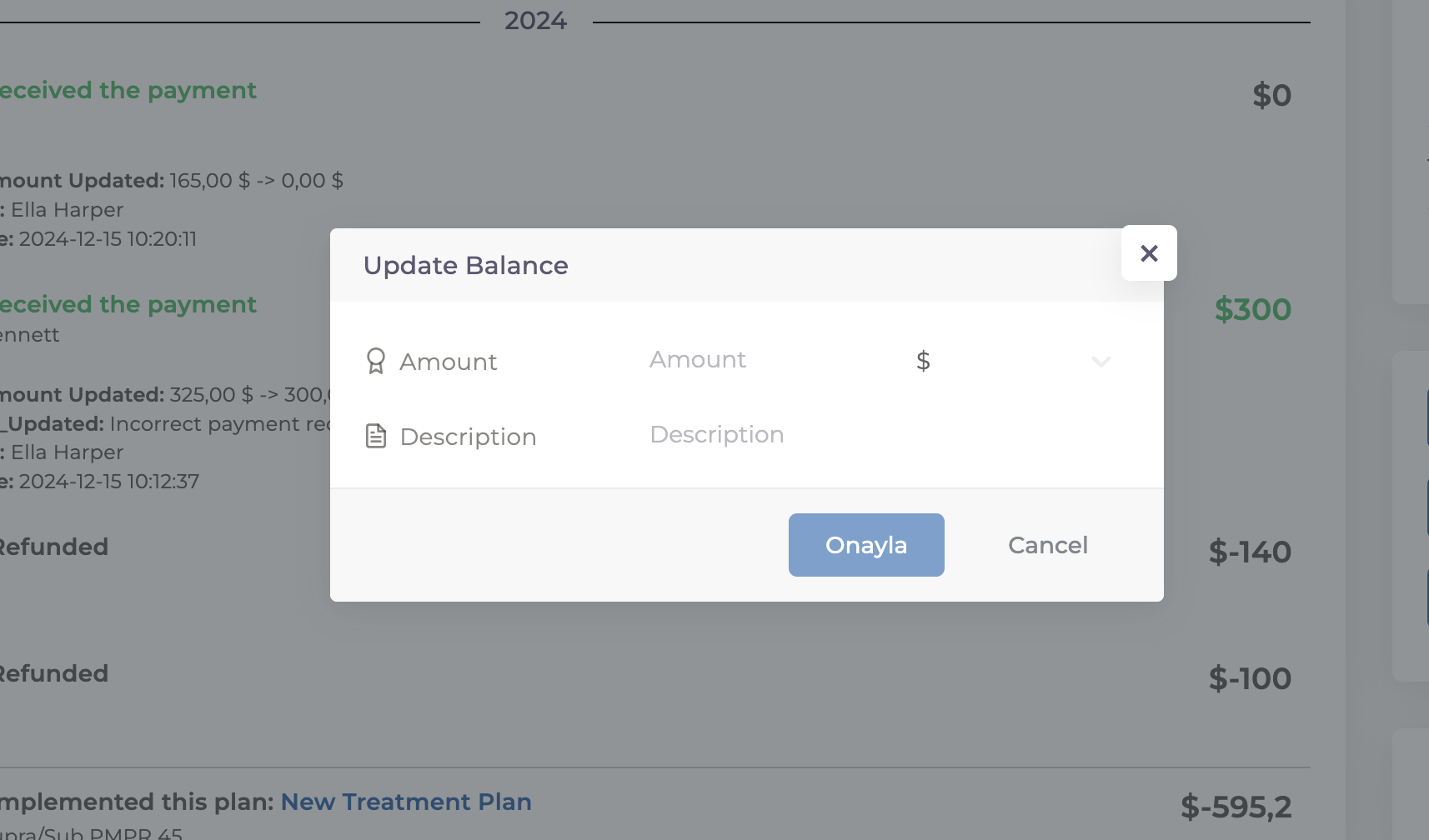Focus the Description input field

pos(875,435)
